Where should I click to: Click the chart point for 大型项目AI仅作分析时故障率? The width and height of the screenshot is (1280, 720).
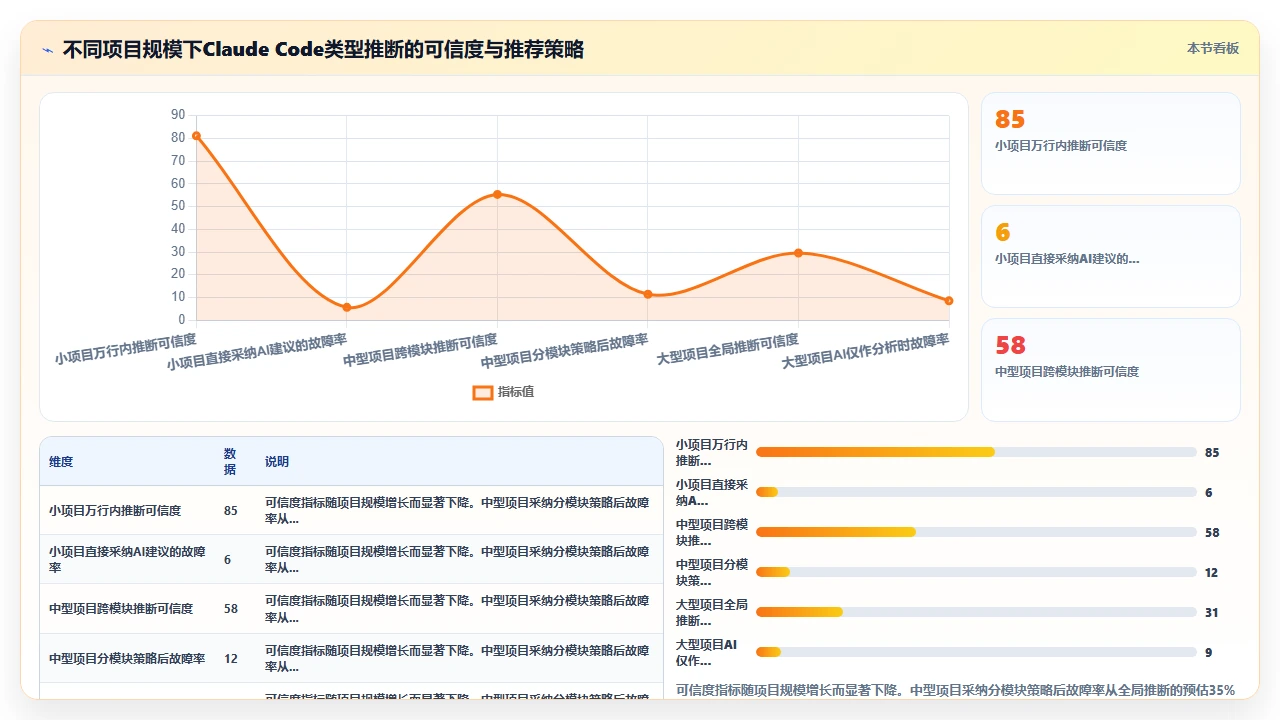tap(949, 301)
